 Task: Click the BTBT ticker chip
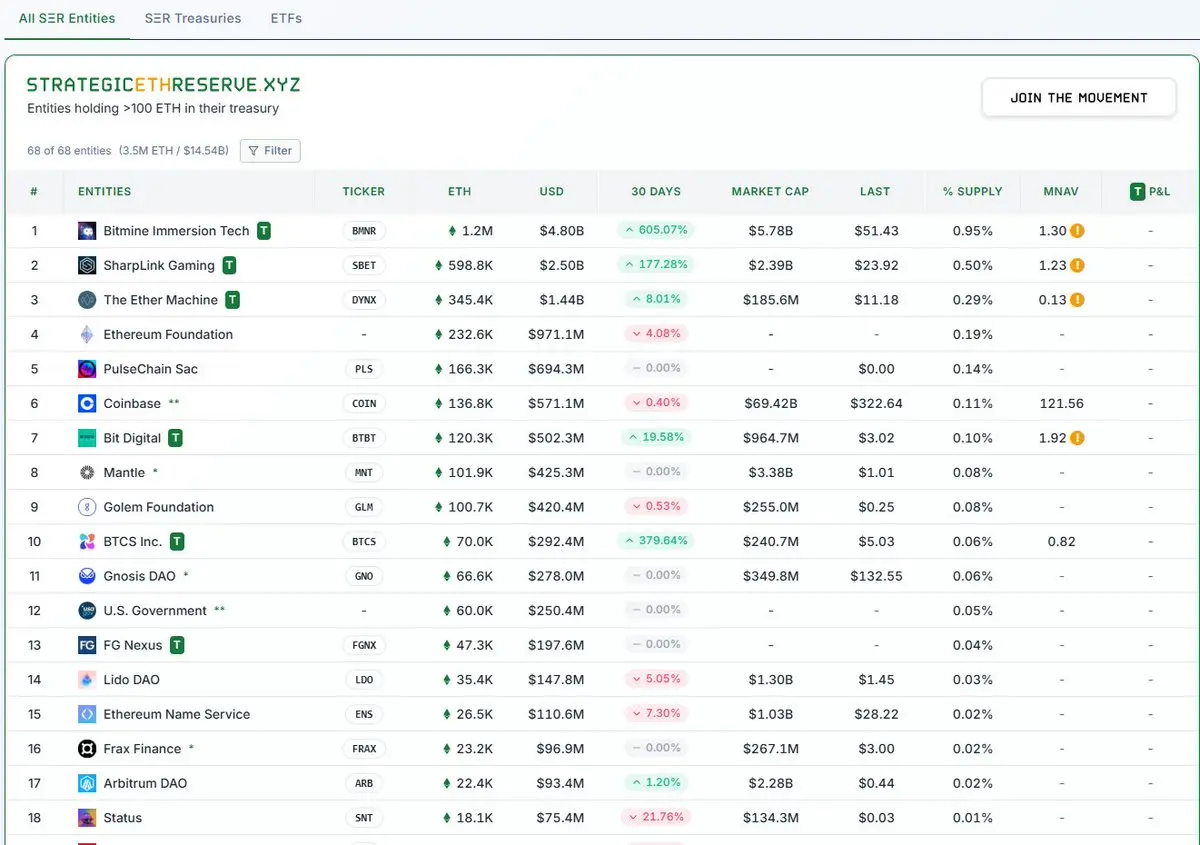point(364,438)
